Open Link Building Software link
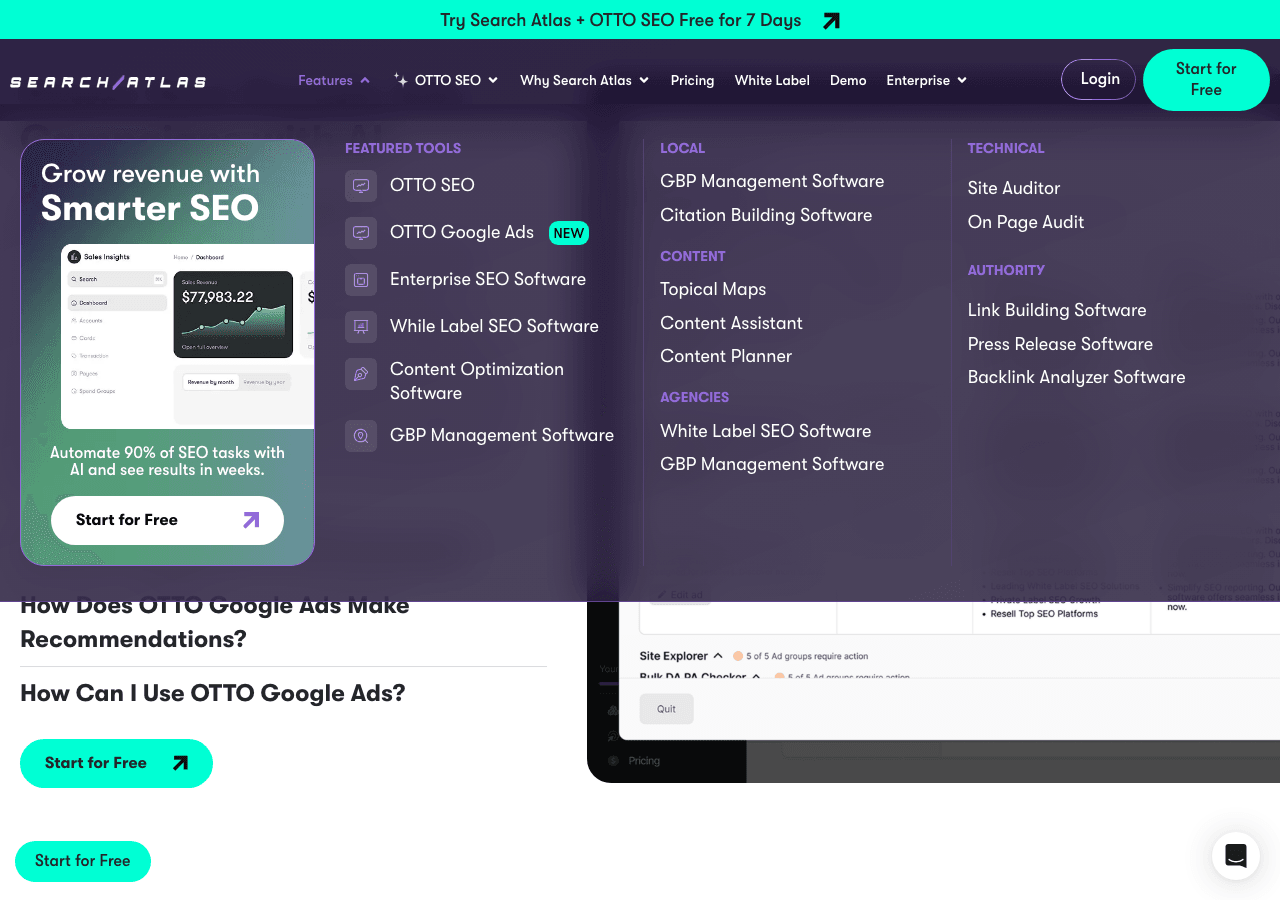This screenshot has width=1280, height=900. (1057, 310)
